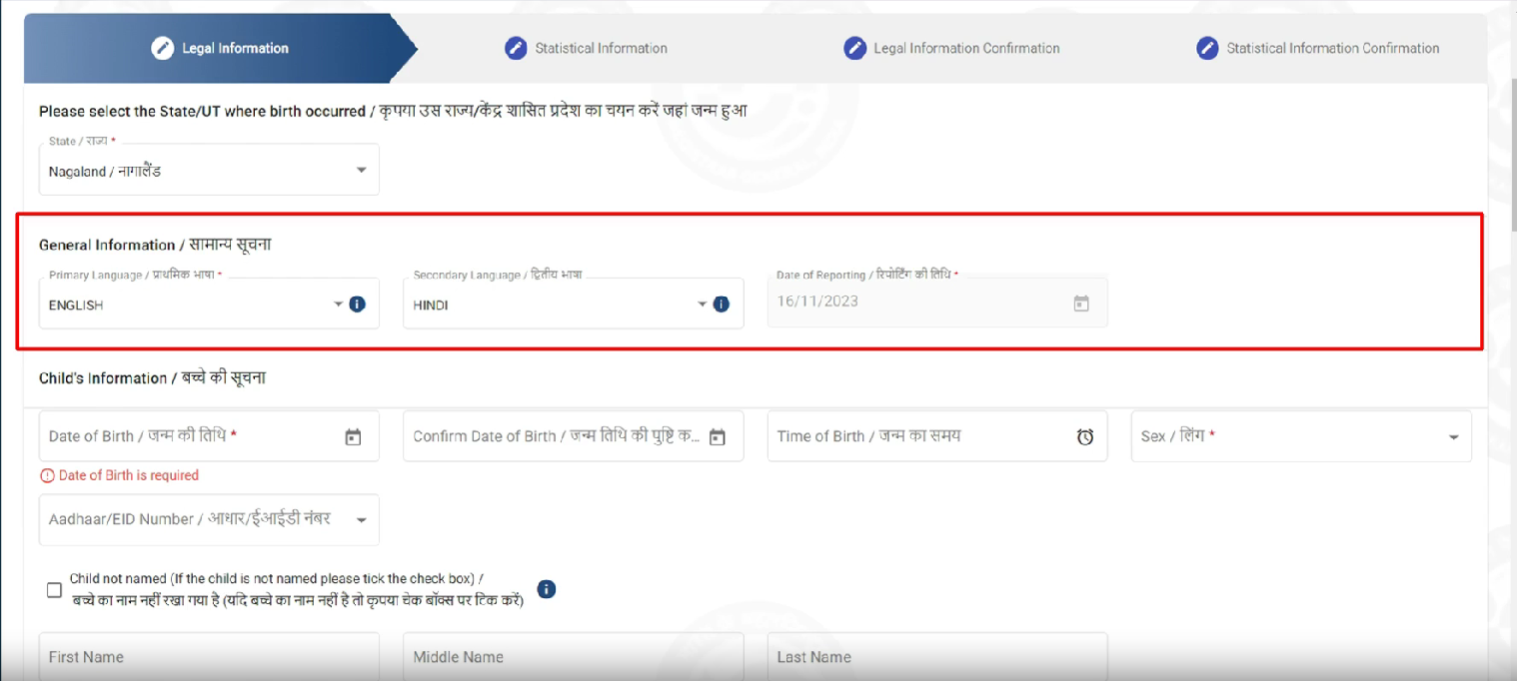Click the HINDI secondary language value
Image resolution: width=1517 pixels, height=681 pixels.
coord(431,306)
